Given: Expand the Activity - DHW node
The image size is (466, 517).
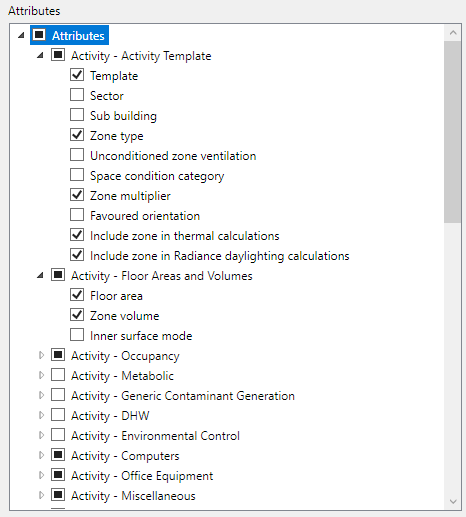Looking at the screenshot, I should coord(41,415).
